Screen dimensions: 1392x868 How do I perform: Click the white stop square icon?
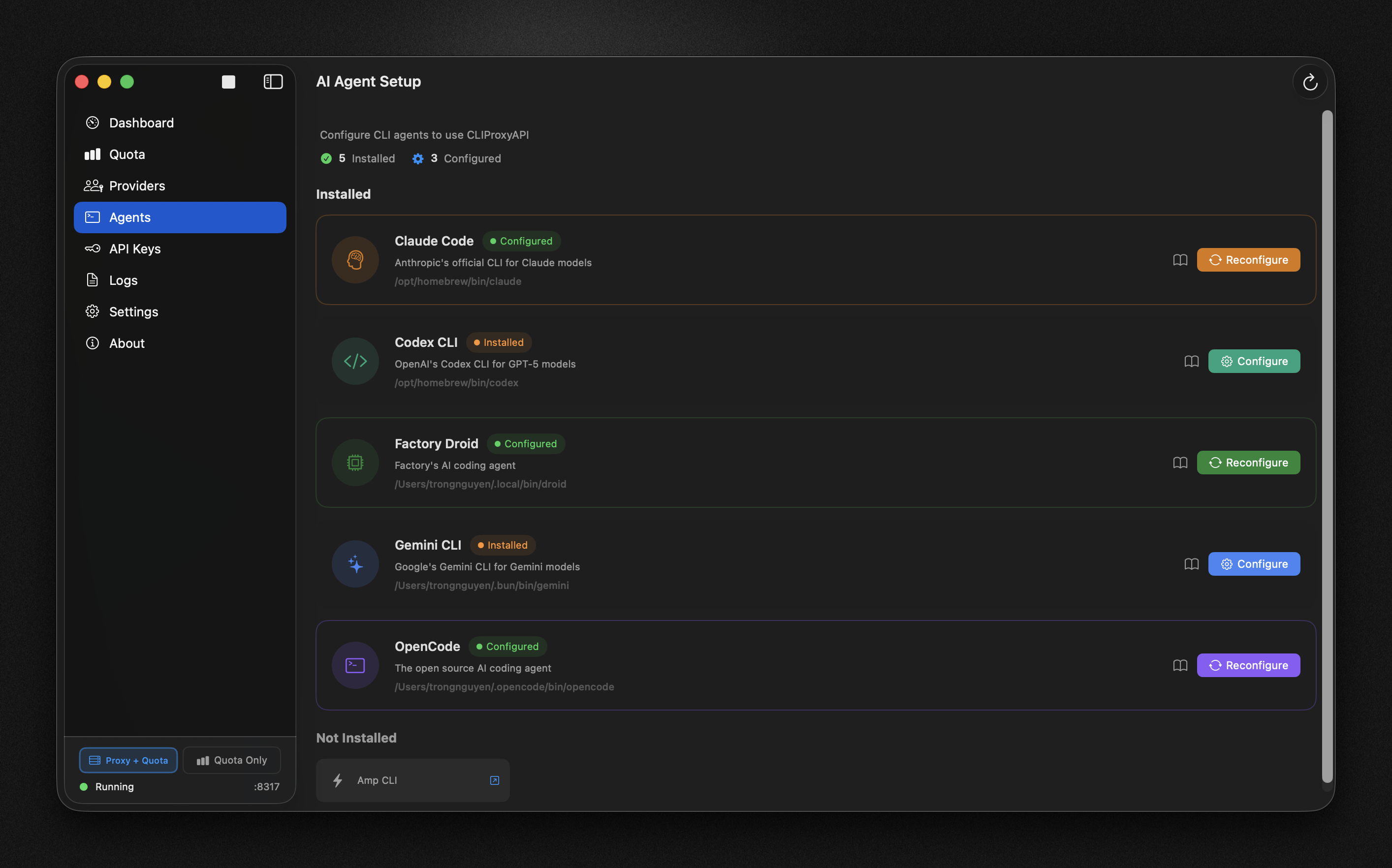point(228,82)
